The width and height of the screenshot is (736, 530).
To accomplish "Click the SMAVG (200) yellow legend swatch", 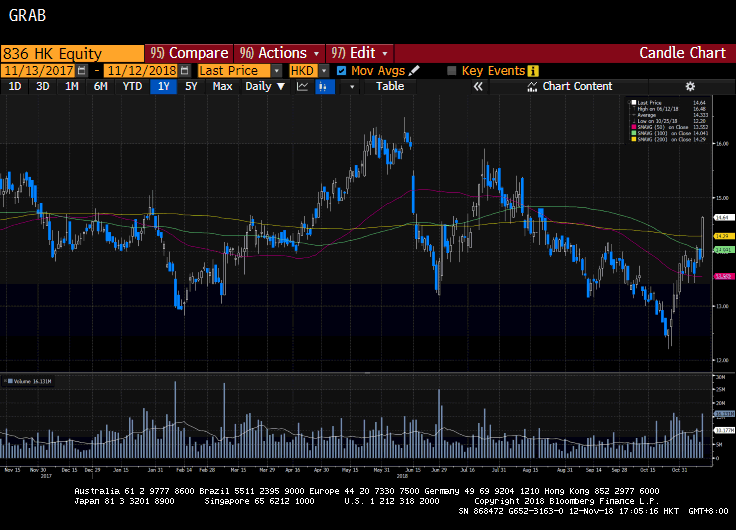I will point(634,139).
